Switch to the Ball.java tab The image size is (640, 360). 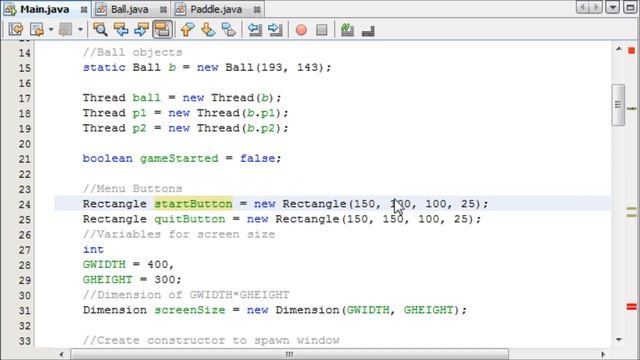coord(129,9)
